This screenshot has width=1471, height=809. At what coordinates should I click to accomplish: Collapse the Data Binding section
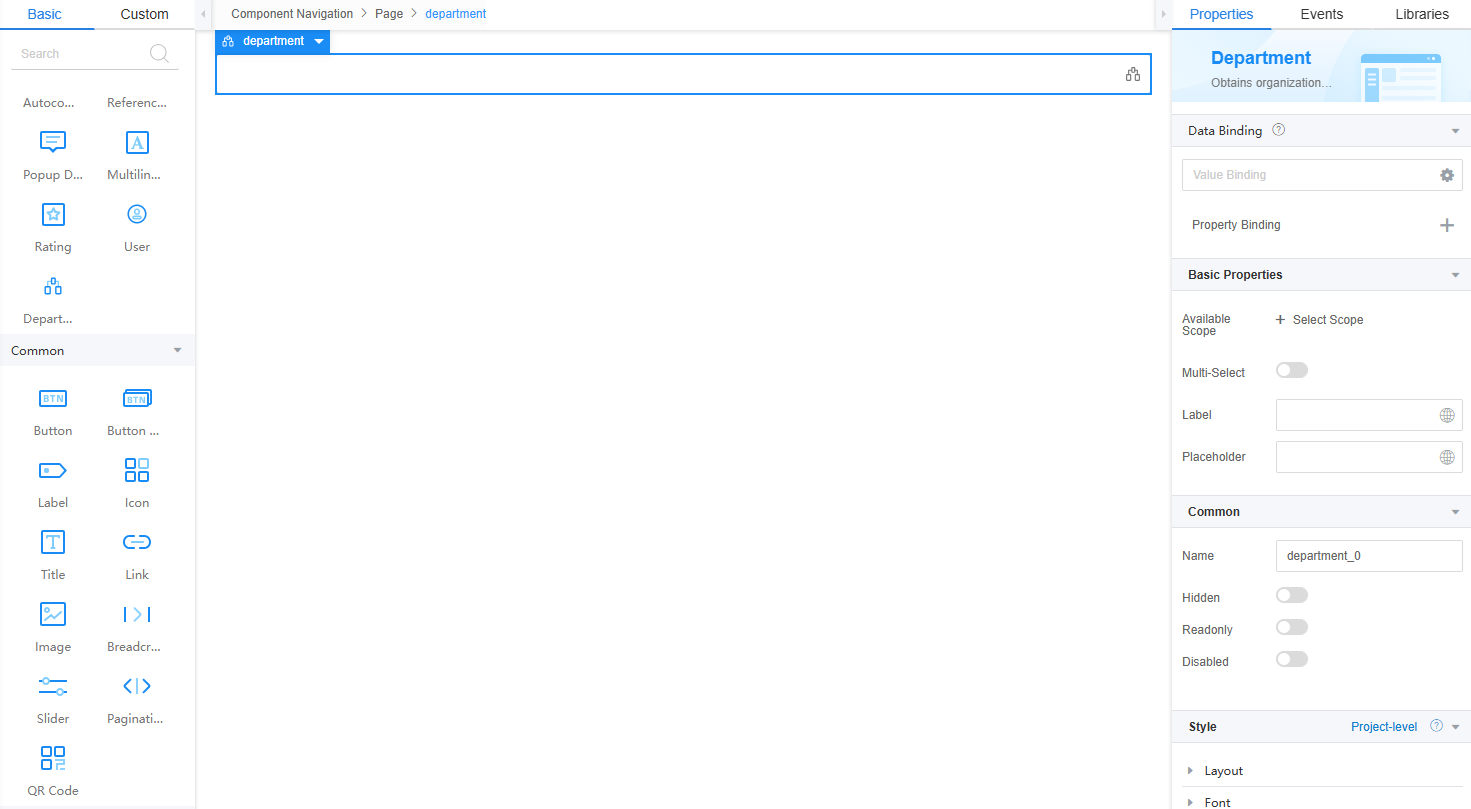pyautogui.click(x=1455, y=131)
